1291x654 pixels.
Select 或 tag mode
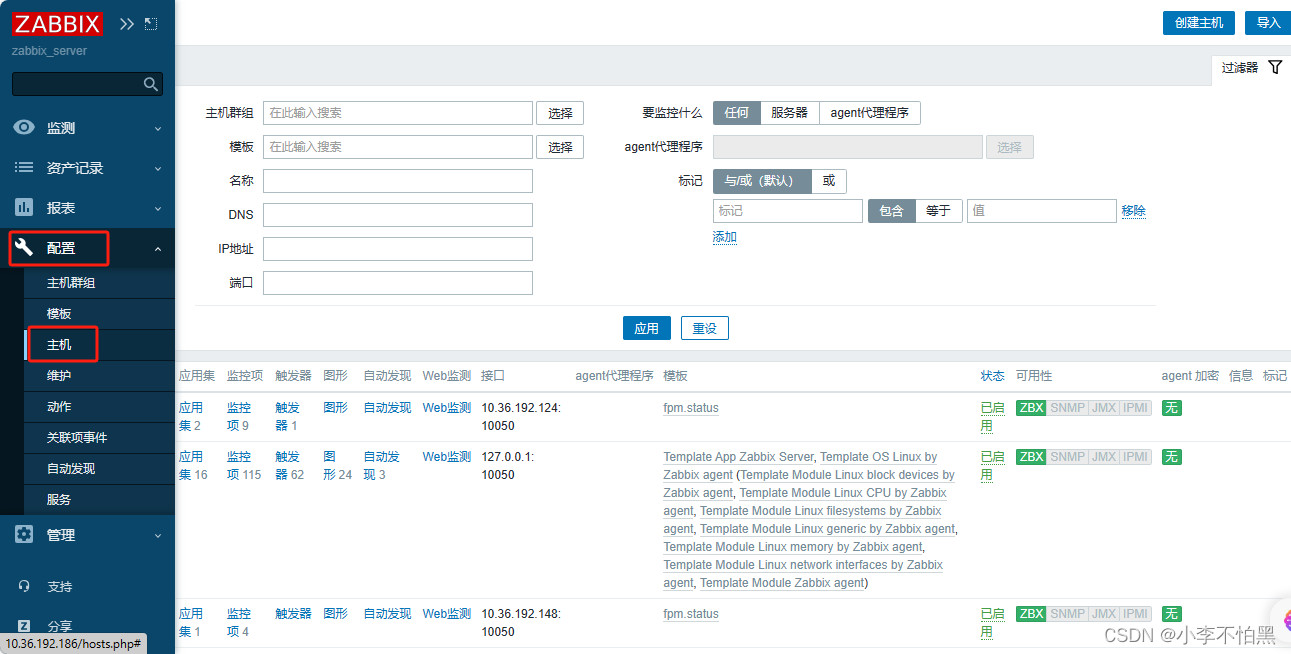(829, 181)
